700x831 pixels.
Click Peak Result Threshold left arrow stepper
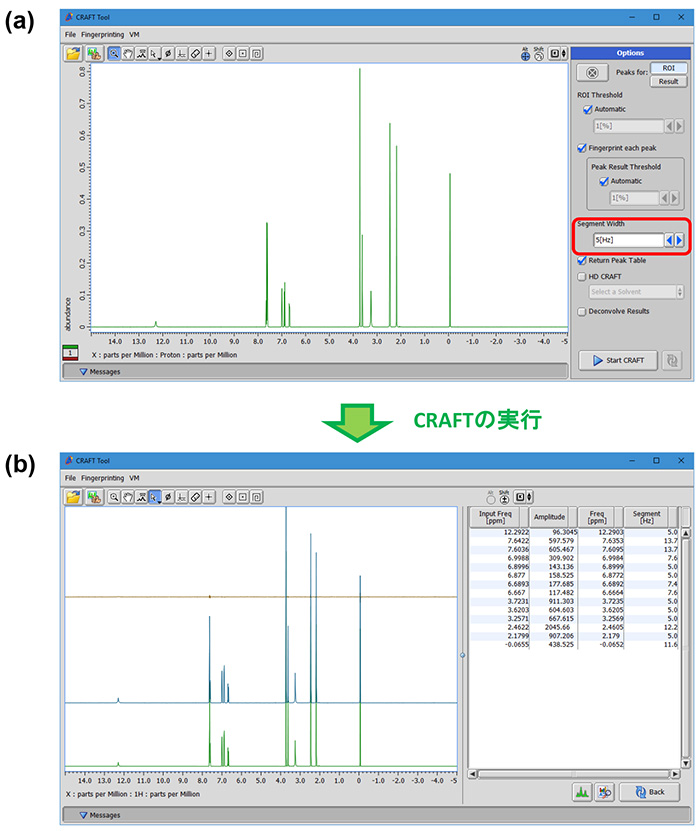[x=664, y=198]
